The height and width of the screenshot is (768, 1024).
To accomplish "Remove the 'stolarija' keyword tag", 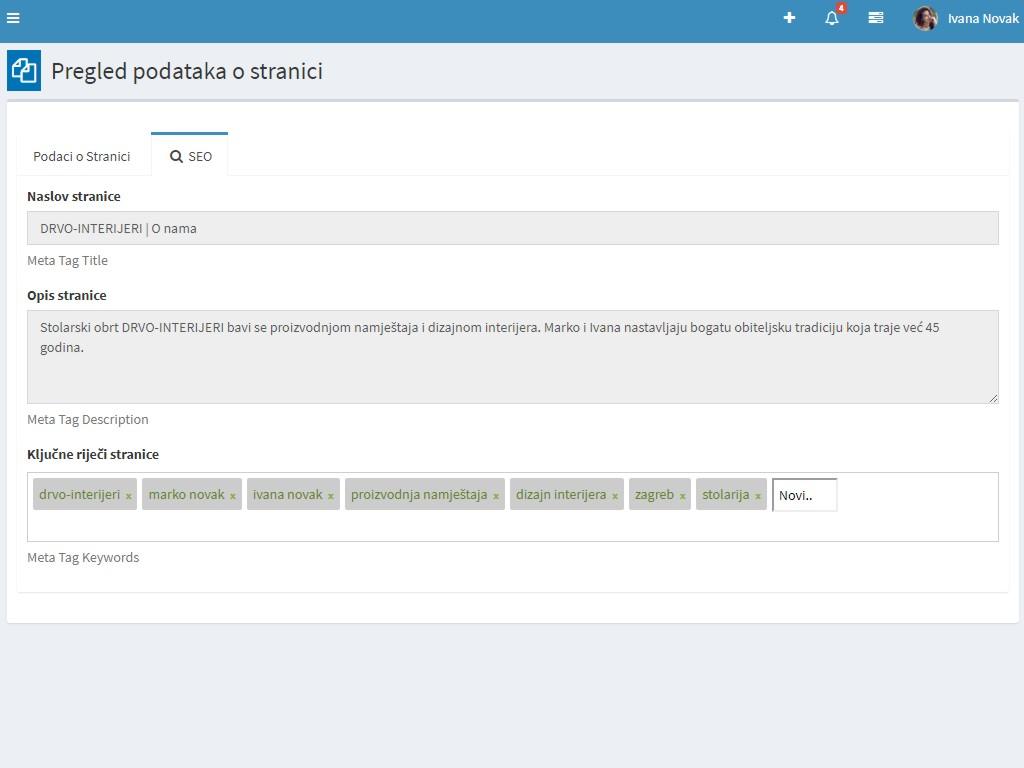I will [x=758, y=496].
